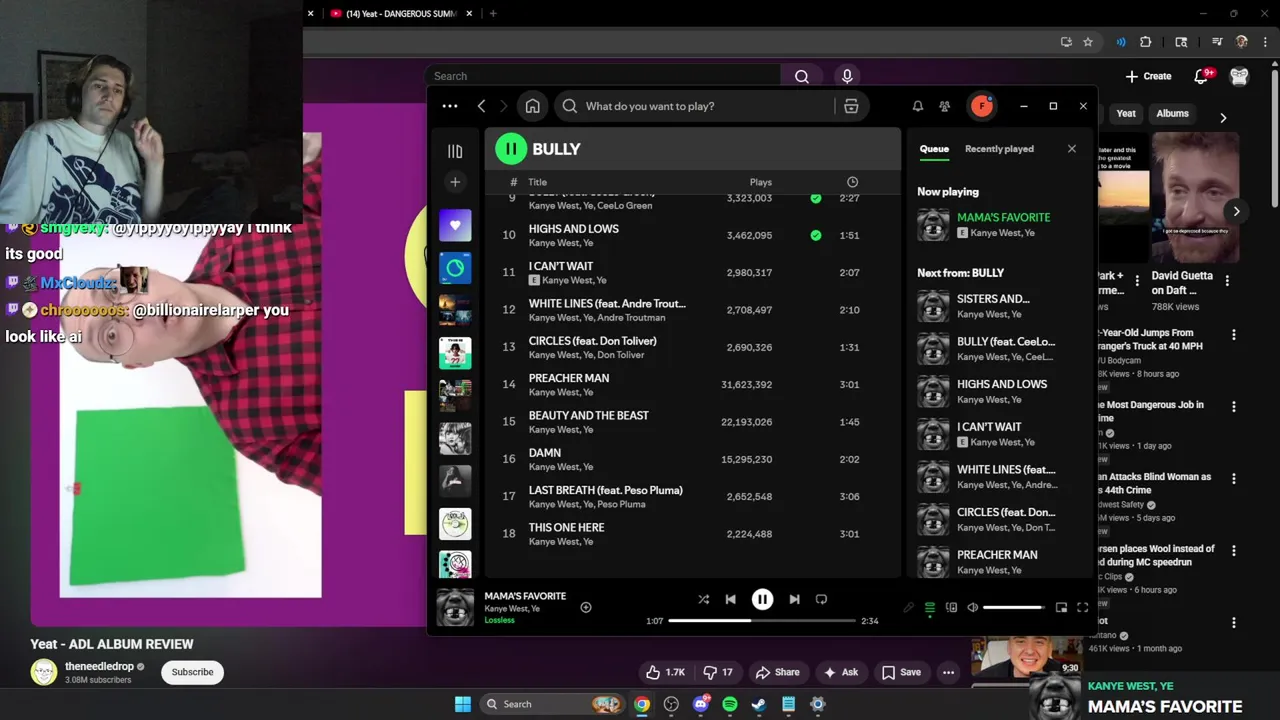Select the Albums chip on YouTube
1280x720 pixels.
tap(1172, 114)
